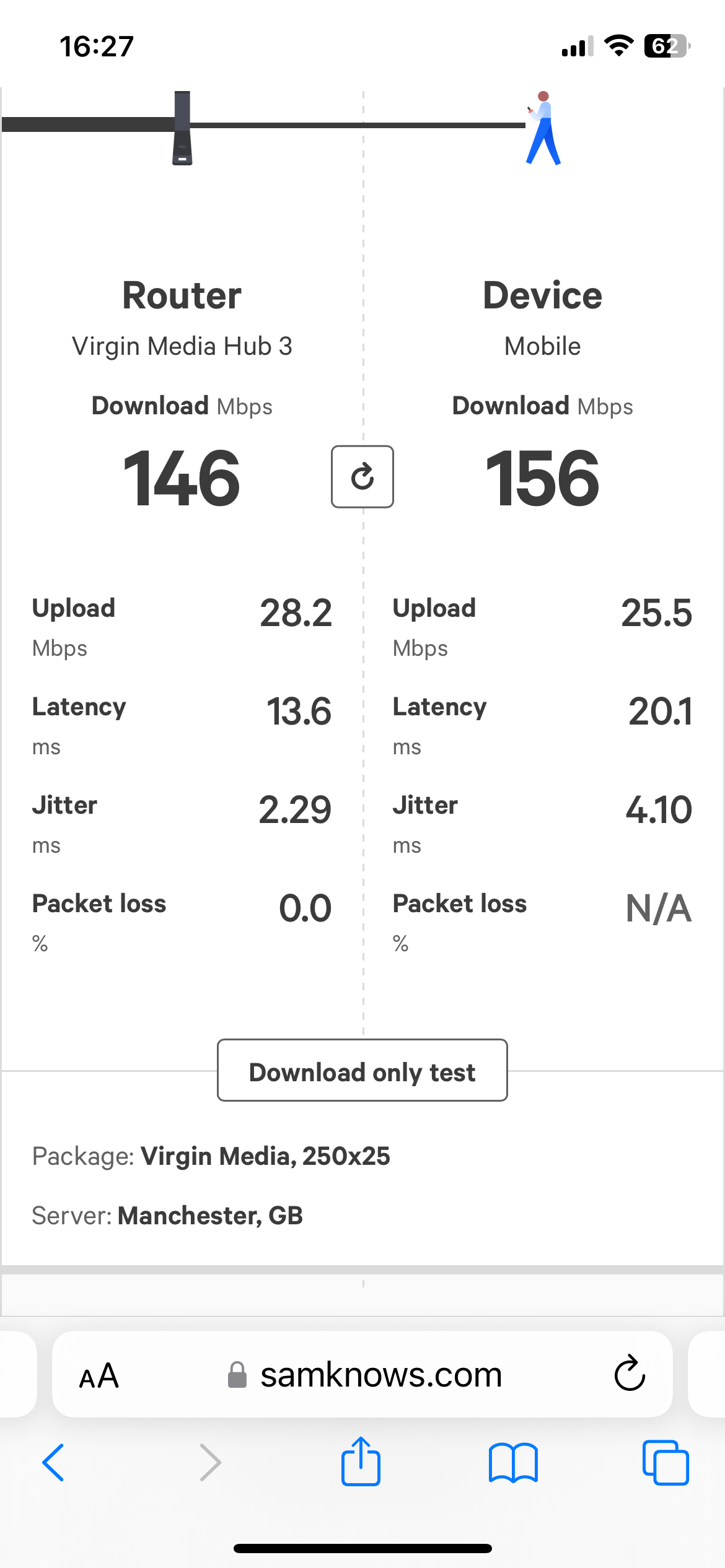Tap the retest refresh icon between download speeds
Screen dimensions: 725x1568
tap(362, 477)
